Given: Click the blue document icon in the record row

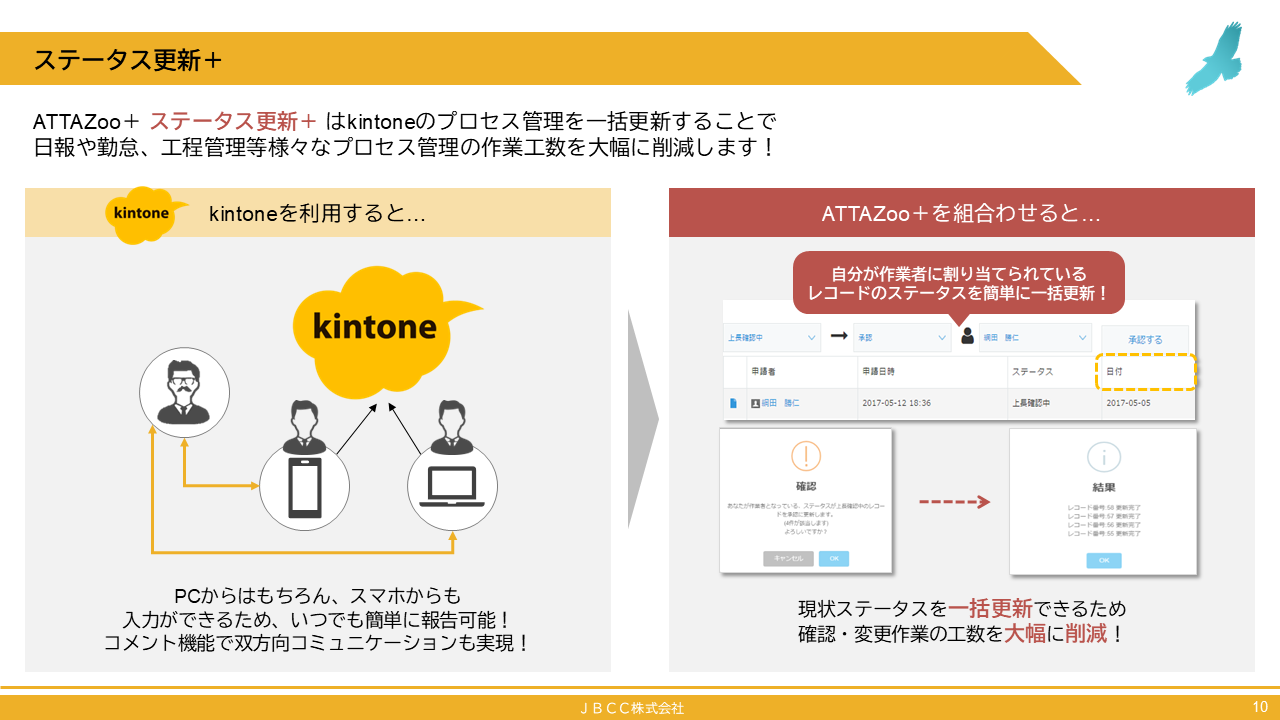Looking at the screenshot, I should coord(734,403).
